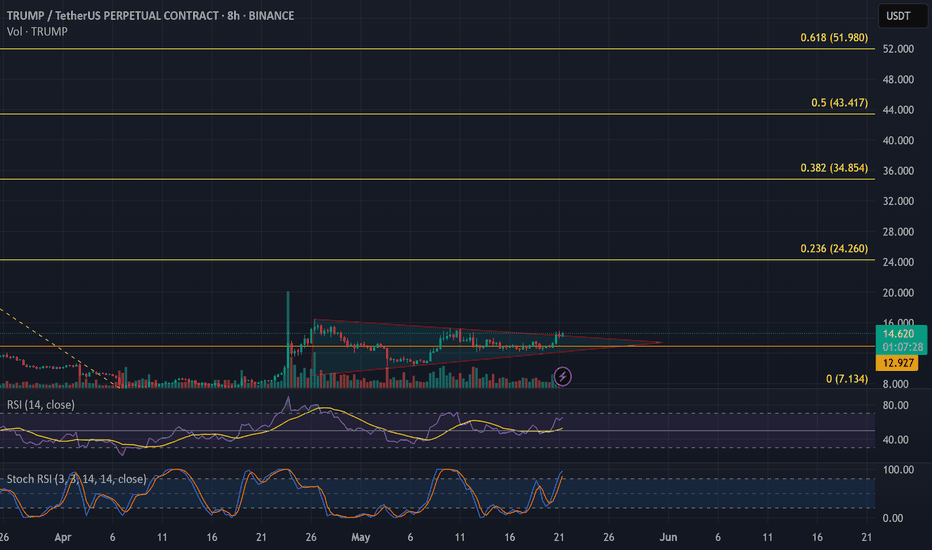Click the lightning bolt replay icon

click(562, 376)
